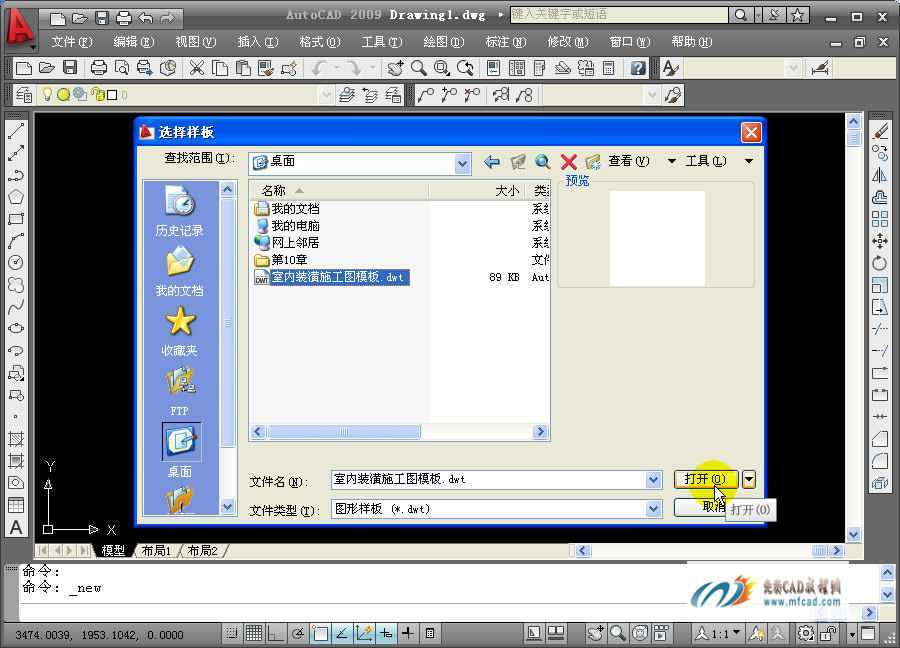
Task: Click Views label in dialog toolbar
Action: (629, 161)
